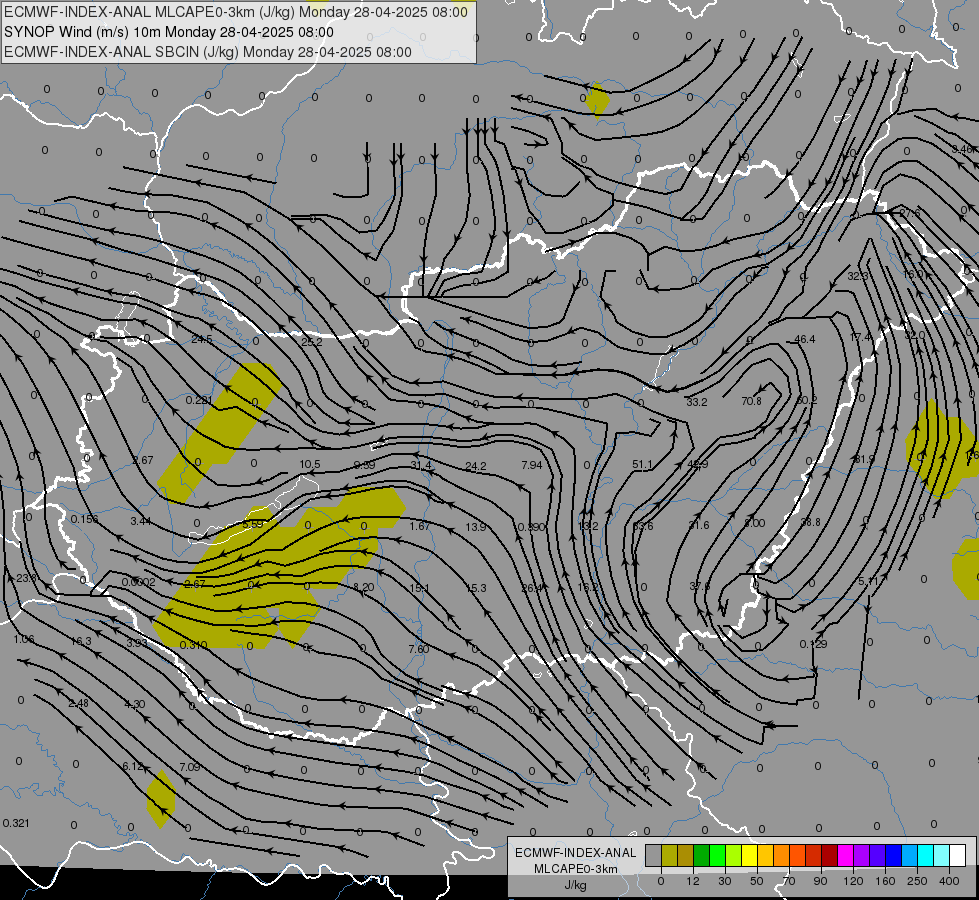Click the gray swatch in the legend
Viewport: 979px width, 900px height.
coord(654,855)
